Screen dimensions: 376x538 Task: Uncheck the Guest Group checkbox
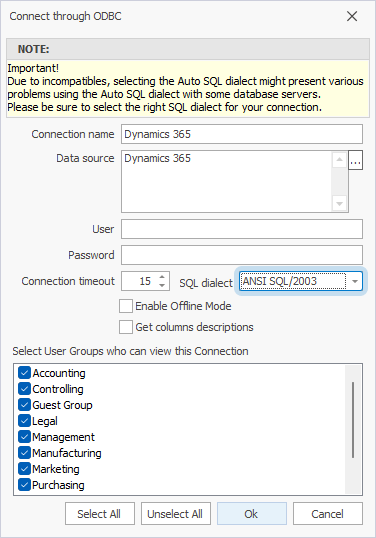click(24, 405)
